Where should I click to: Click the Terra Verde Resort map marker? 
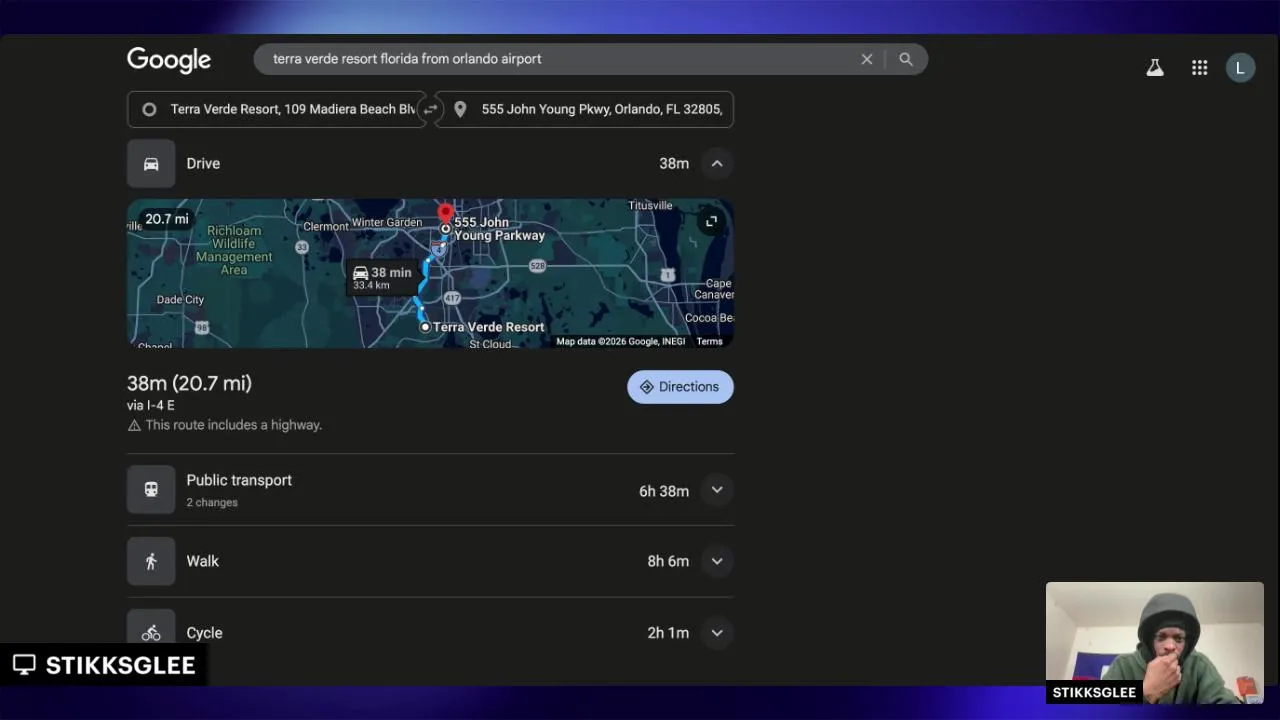pos(425,327)
